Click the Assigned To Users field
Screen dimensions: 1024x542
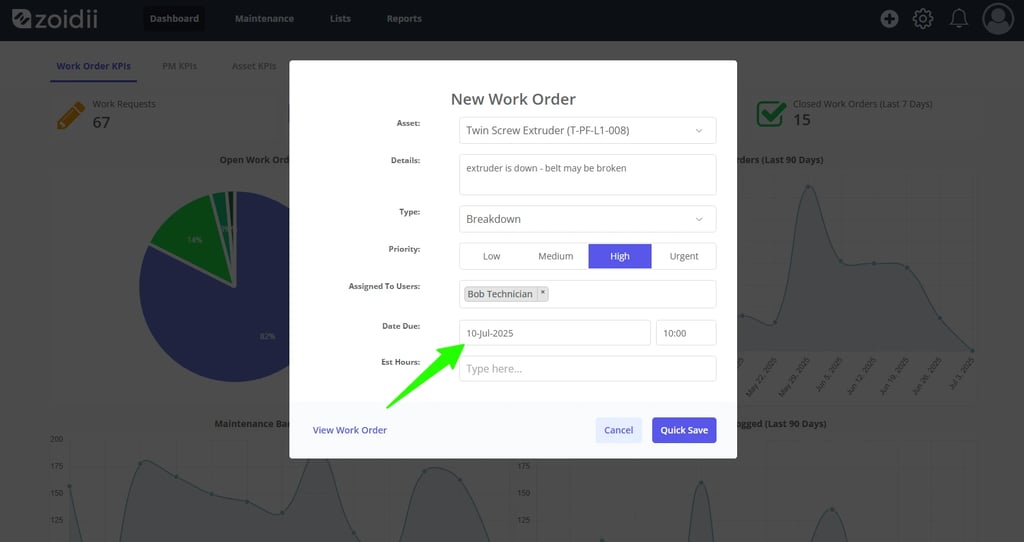click(x=588, y=295)
